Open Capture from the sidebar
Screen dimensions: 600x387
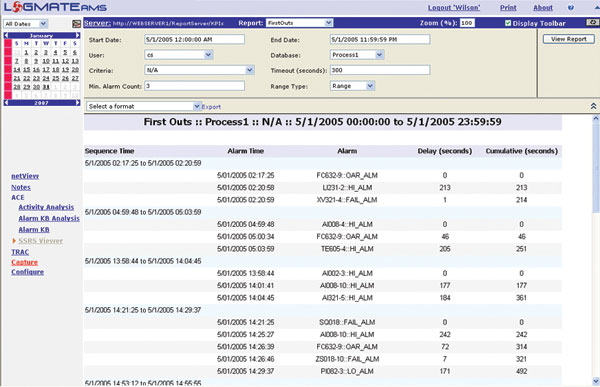click(x=24, y=262)
